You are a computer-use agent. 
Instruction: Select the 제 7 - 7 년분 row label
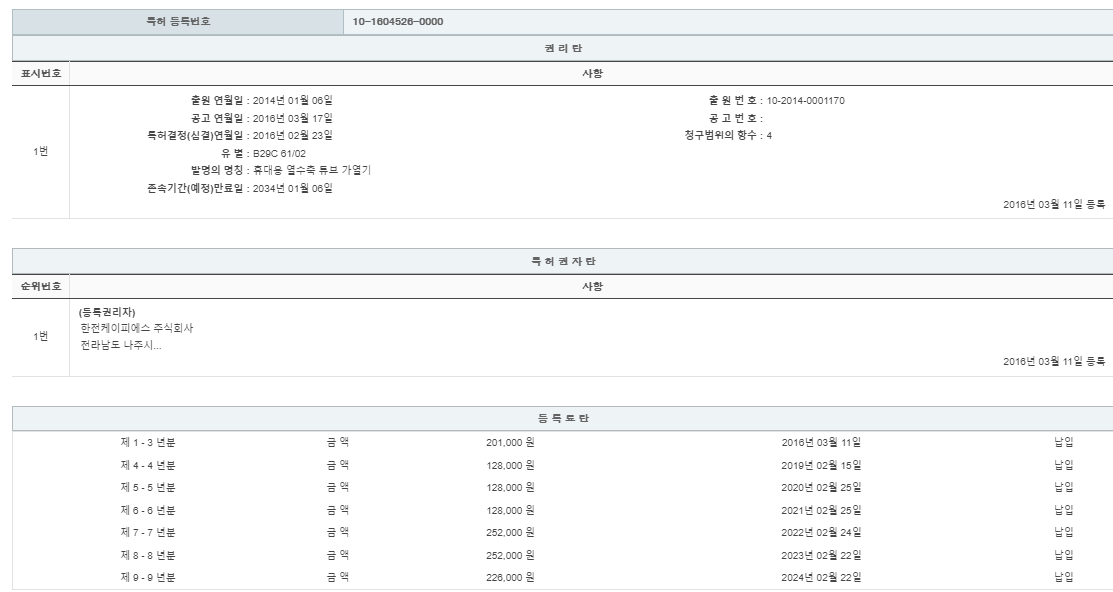(148, 532)
